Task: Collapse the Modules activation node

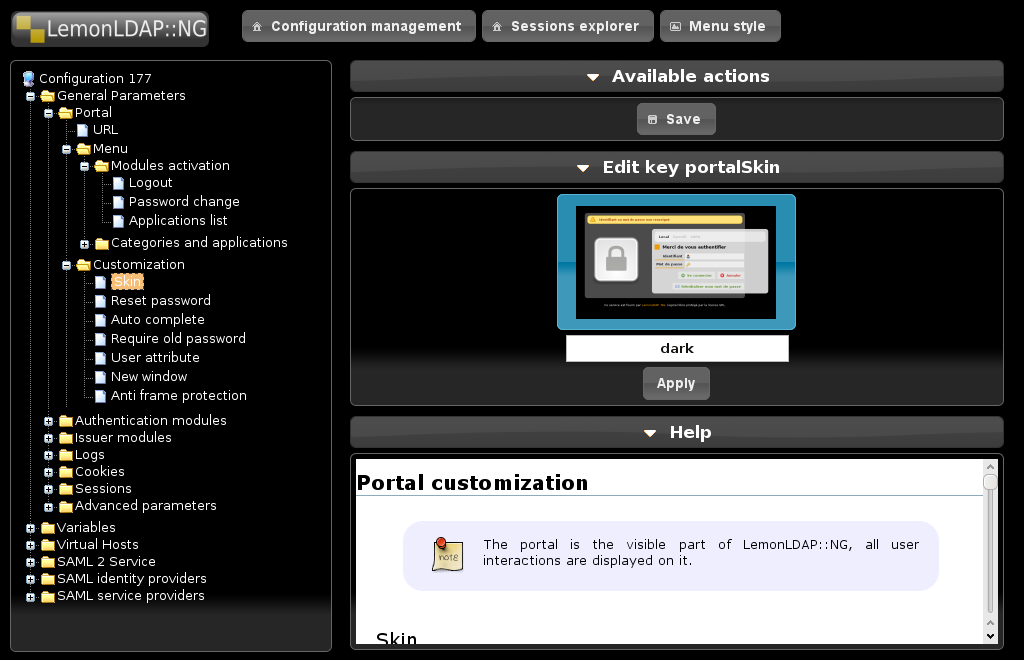Action: (x=84, y=166)
